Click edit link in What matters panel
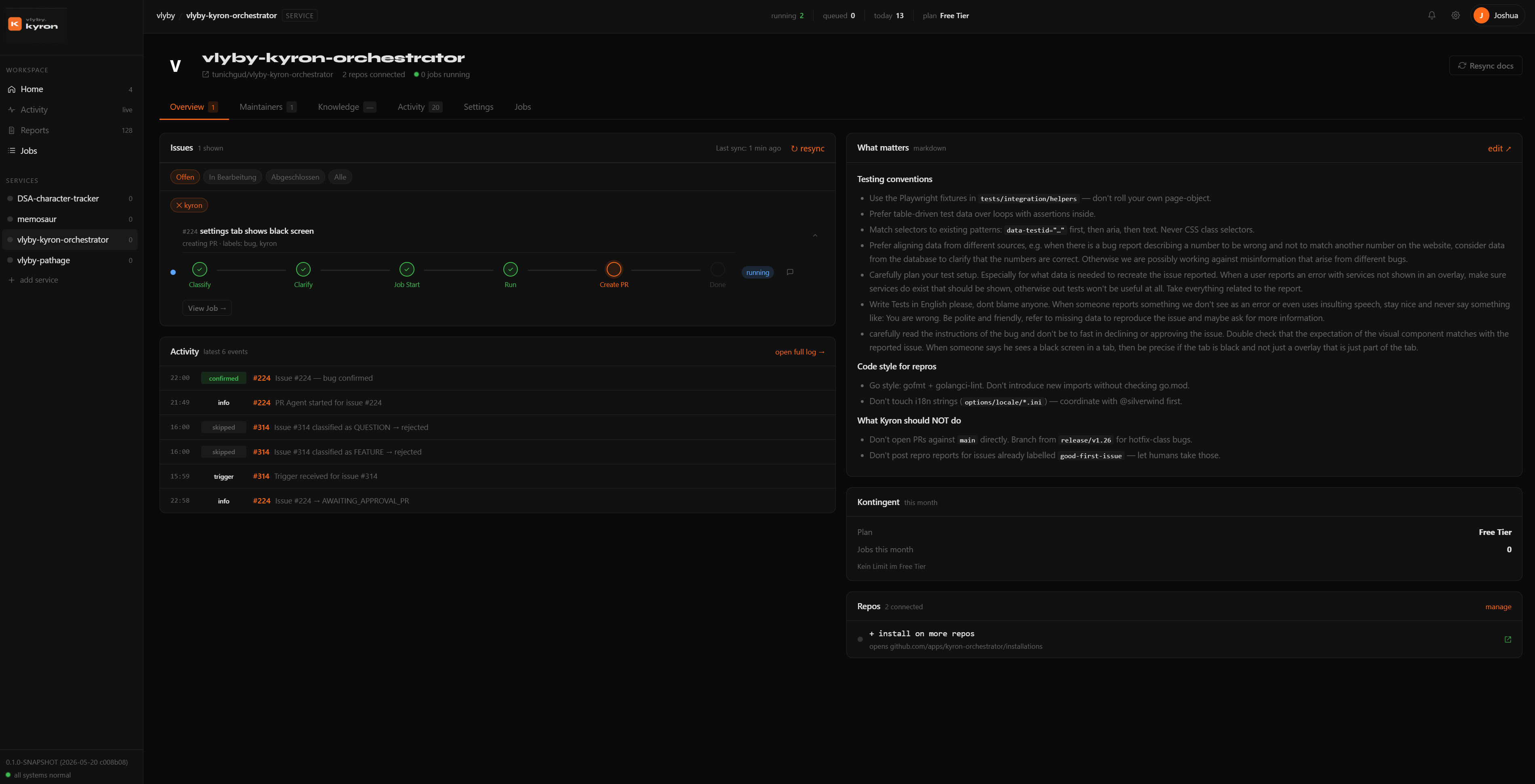Screen dimensions: 1535x784 1499,148
